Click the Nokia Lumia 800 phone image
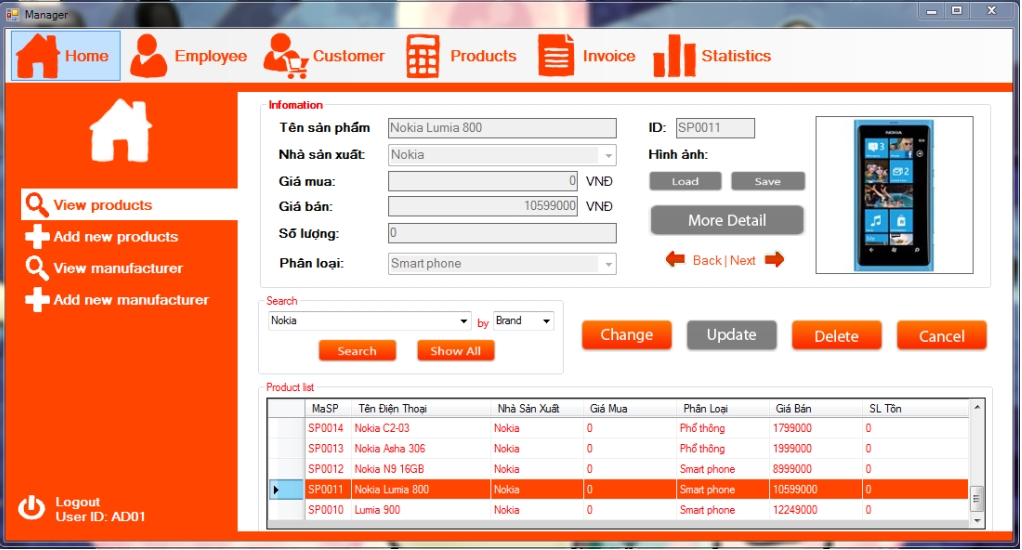The width and height of the screenshot is (1022, 550). click(x=894, y=195)
